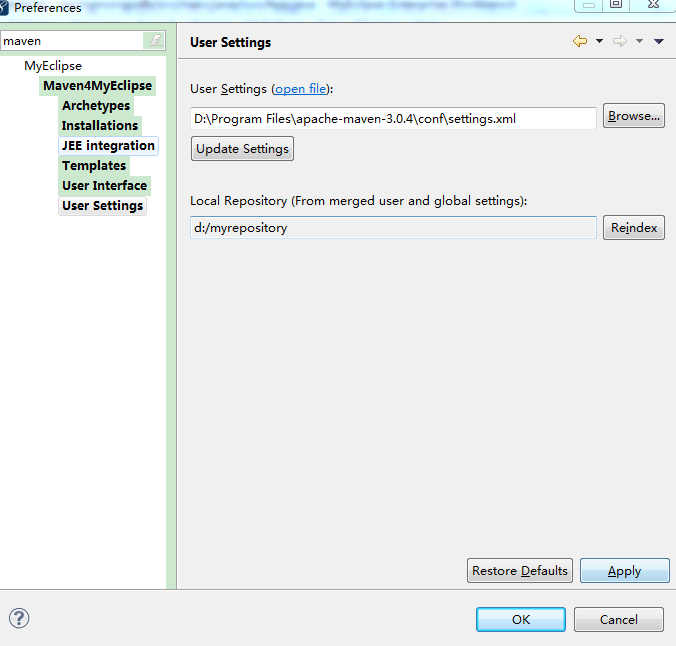Open the back history dropdown arrow
676x646 pixels.
pos(599,41)
